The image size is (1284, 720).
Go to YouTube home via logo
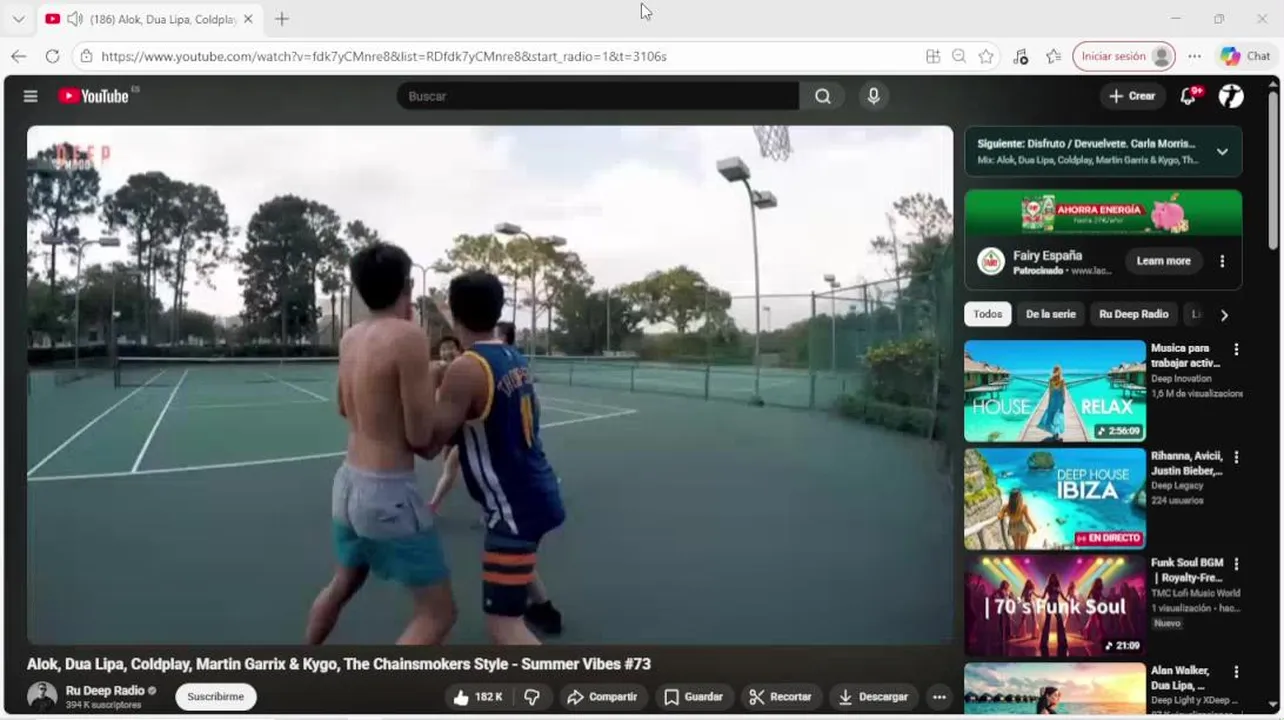94,96
